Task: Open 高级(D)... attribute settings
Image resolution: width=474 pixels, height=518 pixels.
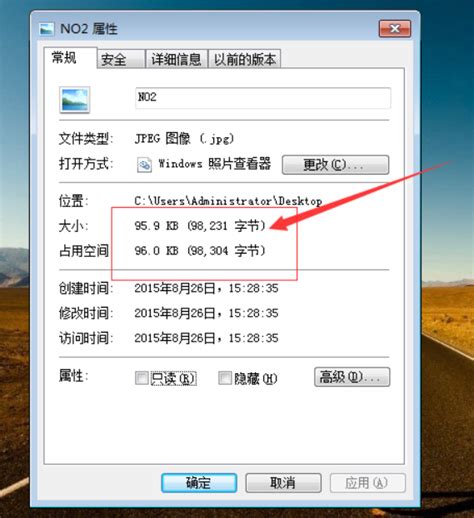Action: pos(352,377)
